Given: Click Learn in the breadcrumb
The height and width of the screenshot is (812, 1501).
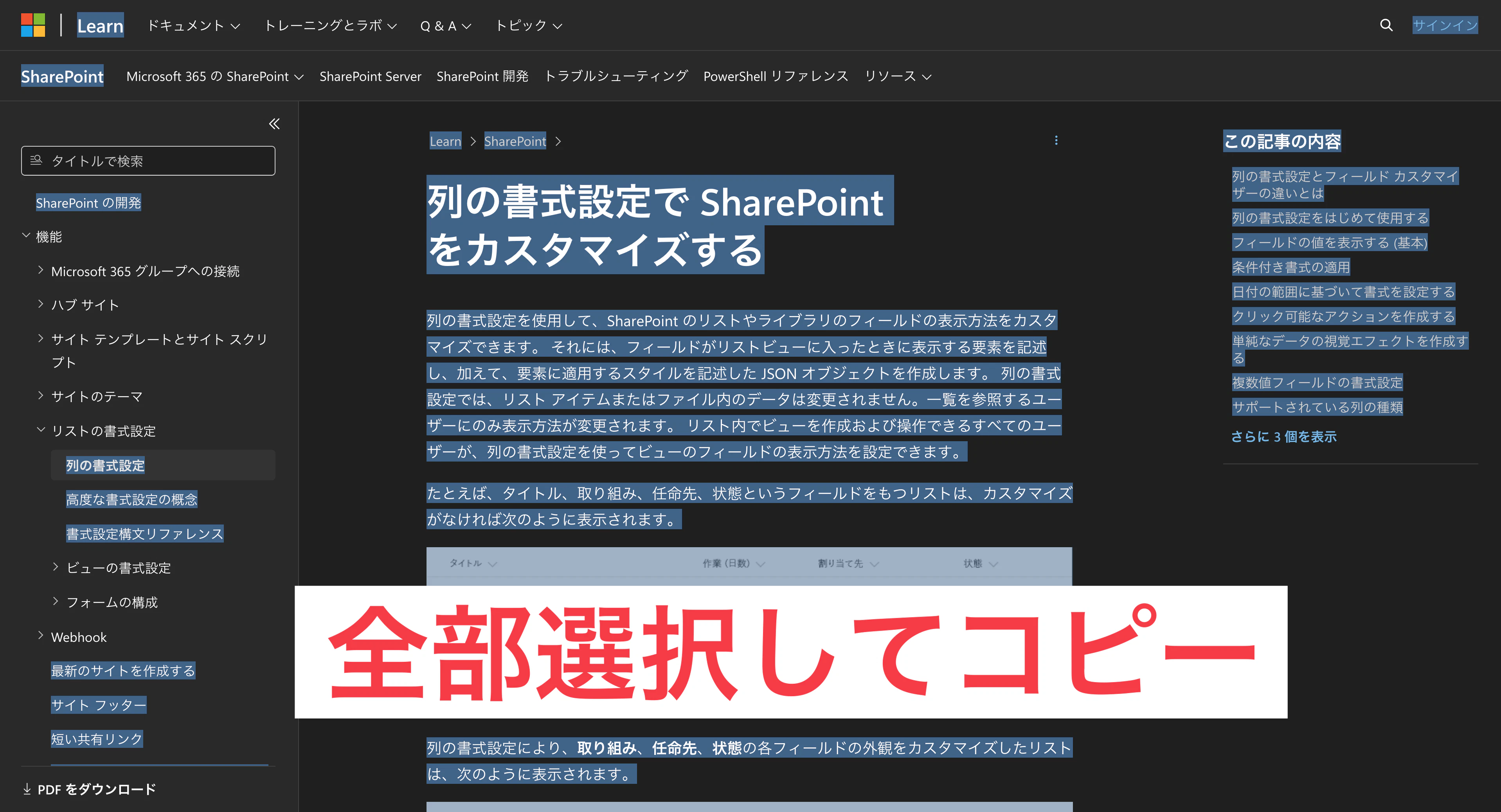Looking at the screenshot, I should pos(445,141).
